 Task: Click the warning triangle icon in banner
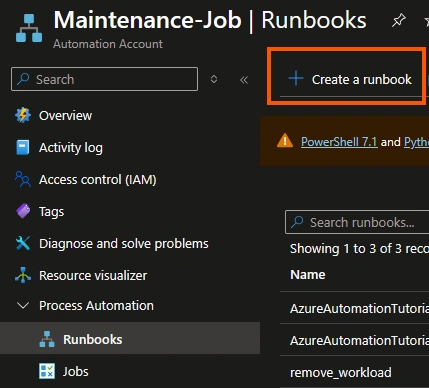(x=285, y=141)
